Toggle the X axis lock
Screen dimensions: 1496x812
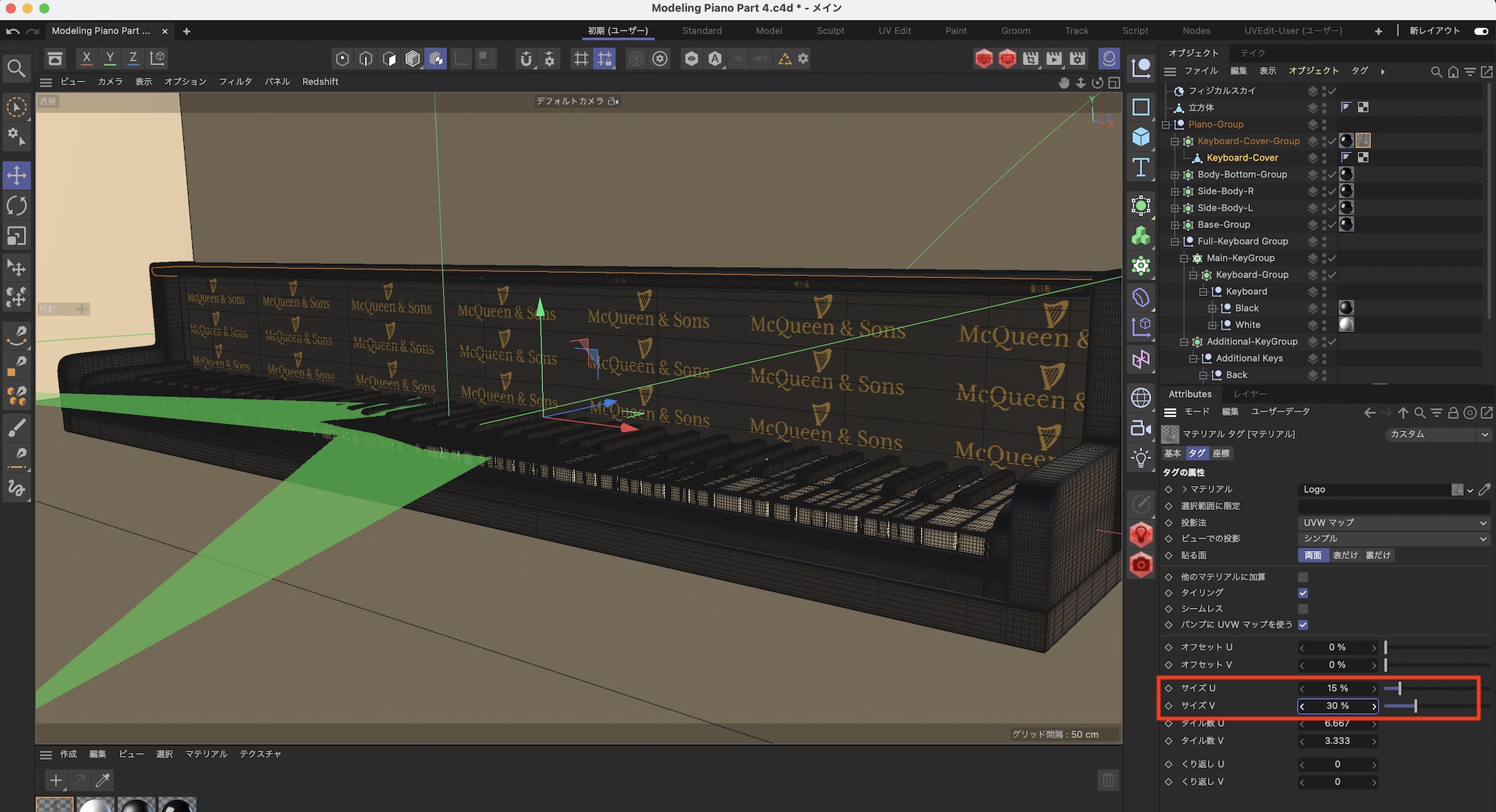pyautogui.click(x=87, y=58)
